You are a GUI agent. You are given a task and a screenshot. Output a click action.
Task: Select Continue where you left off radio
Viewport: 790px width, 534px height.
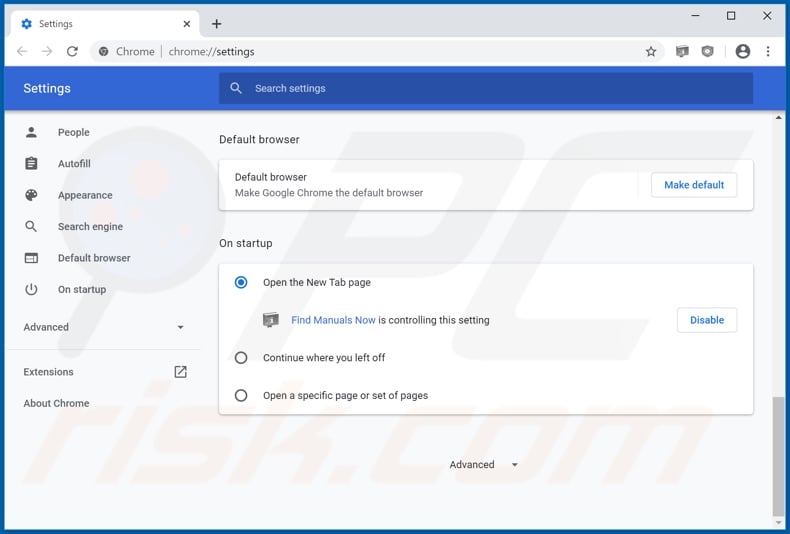click(x=241, y=358)
